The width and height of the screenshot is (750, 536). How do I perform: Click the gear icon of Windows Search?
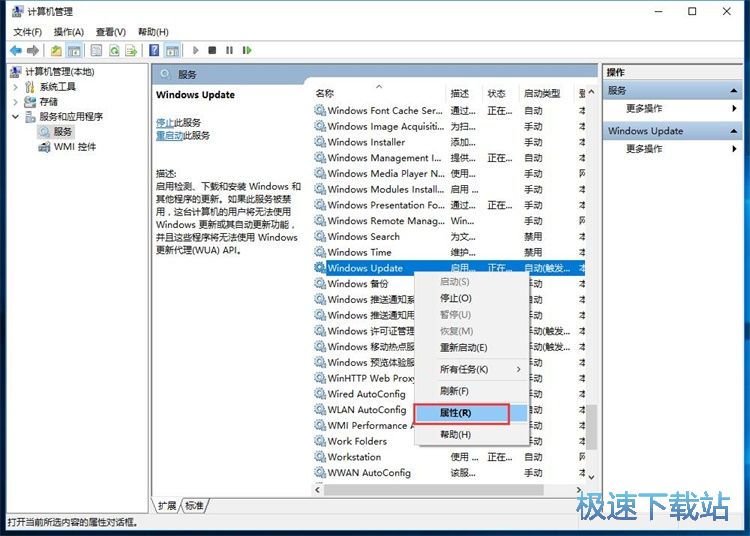click(x=320, y=236)
